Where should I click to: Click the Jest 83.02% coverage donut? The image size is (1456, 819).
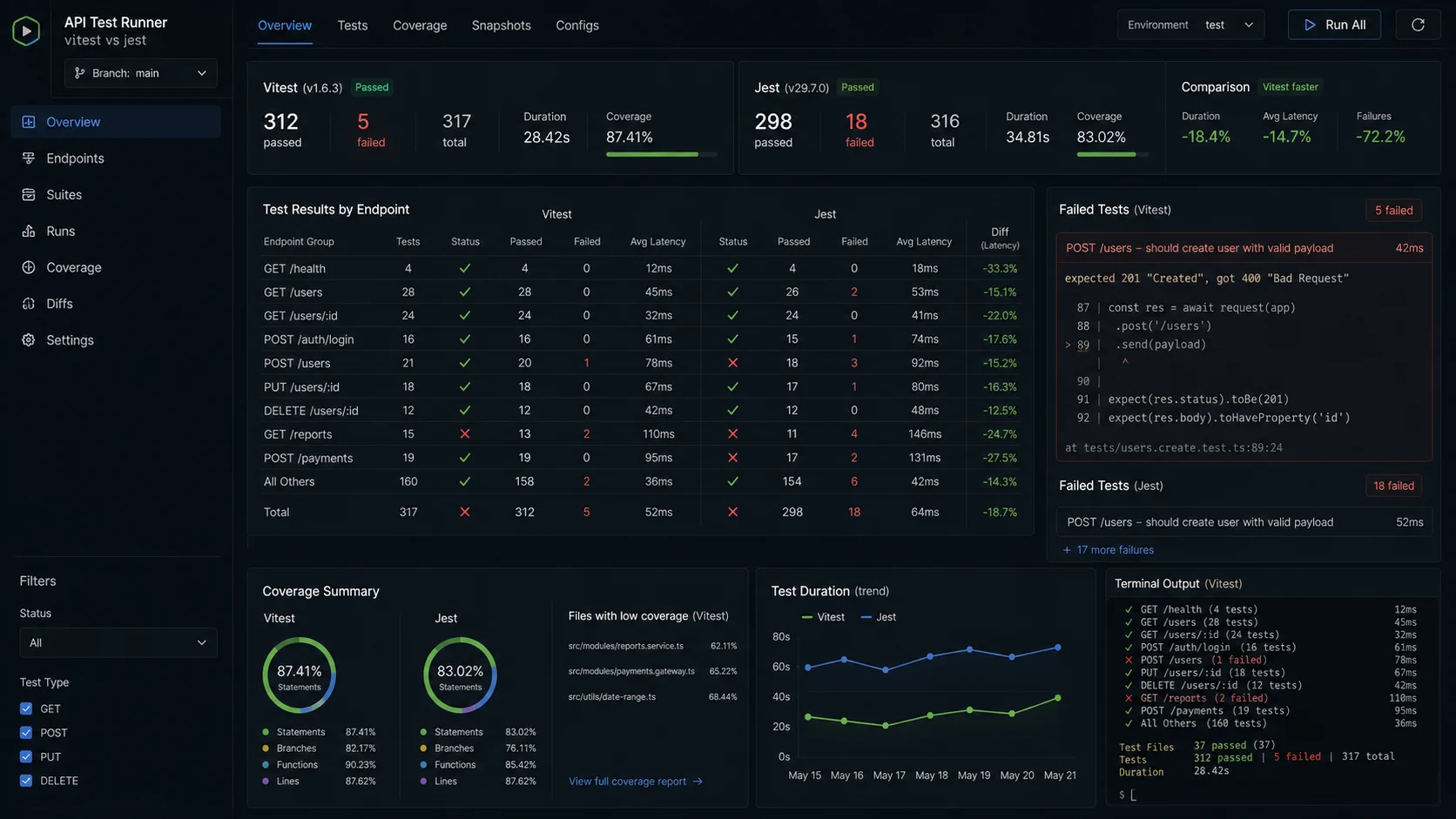pos(460,675)
